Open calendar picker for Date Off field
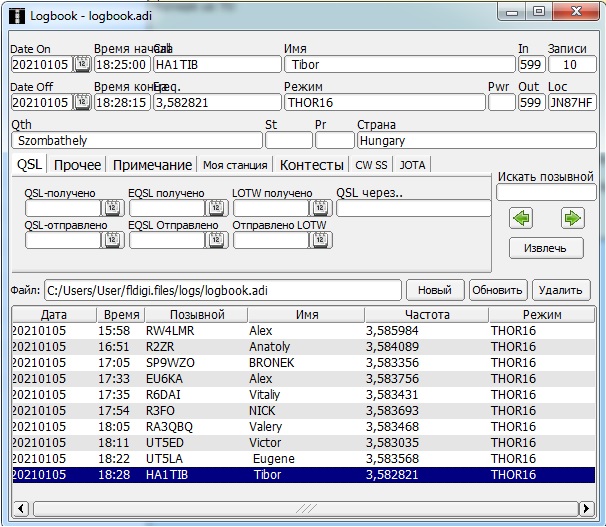Screen dimensions: 606x527 [x=82, y=102]
